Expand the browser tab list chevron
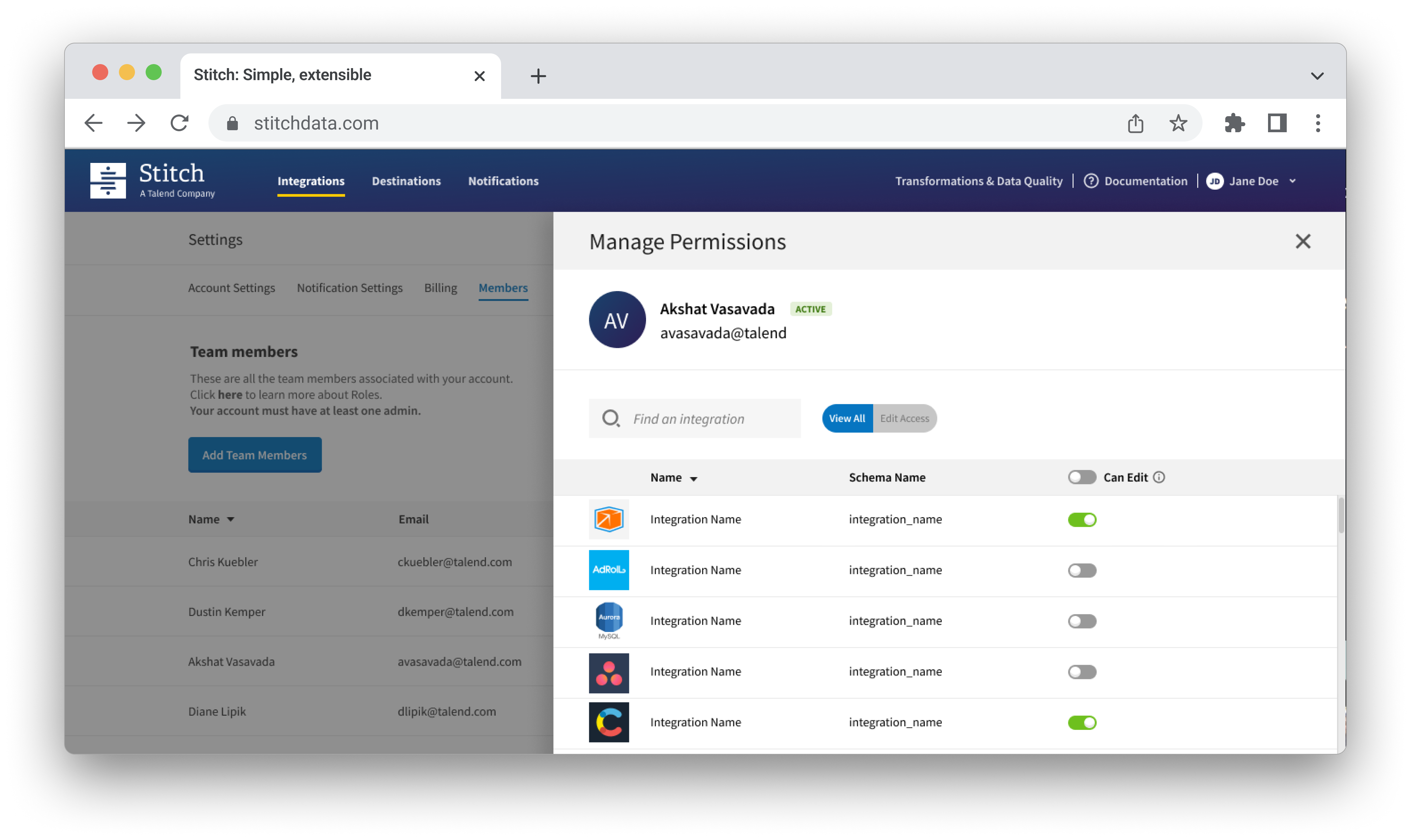 point(1317,76)
